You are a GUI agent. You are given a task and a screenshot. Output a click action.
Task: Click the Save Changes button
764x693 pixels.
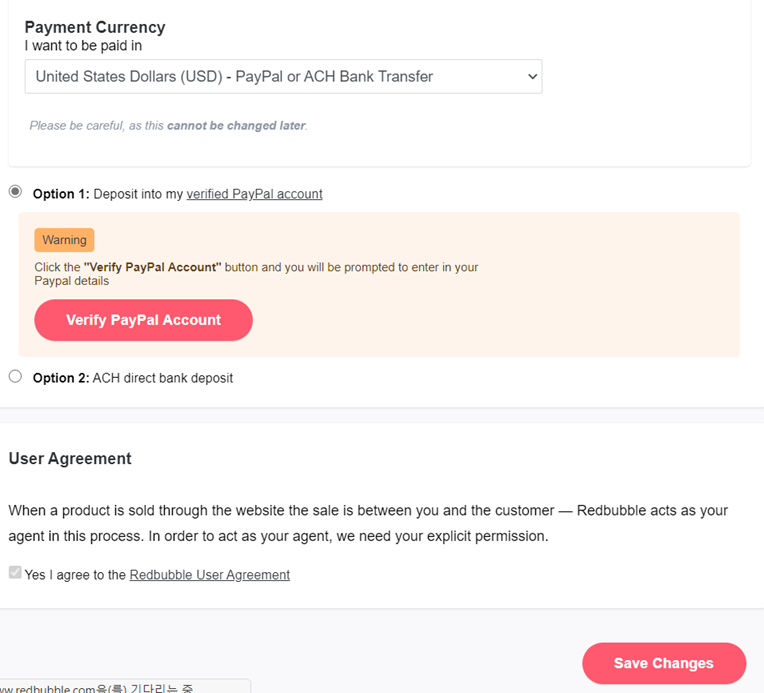point(664,663)
